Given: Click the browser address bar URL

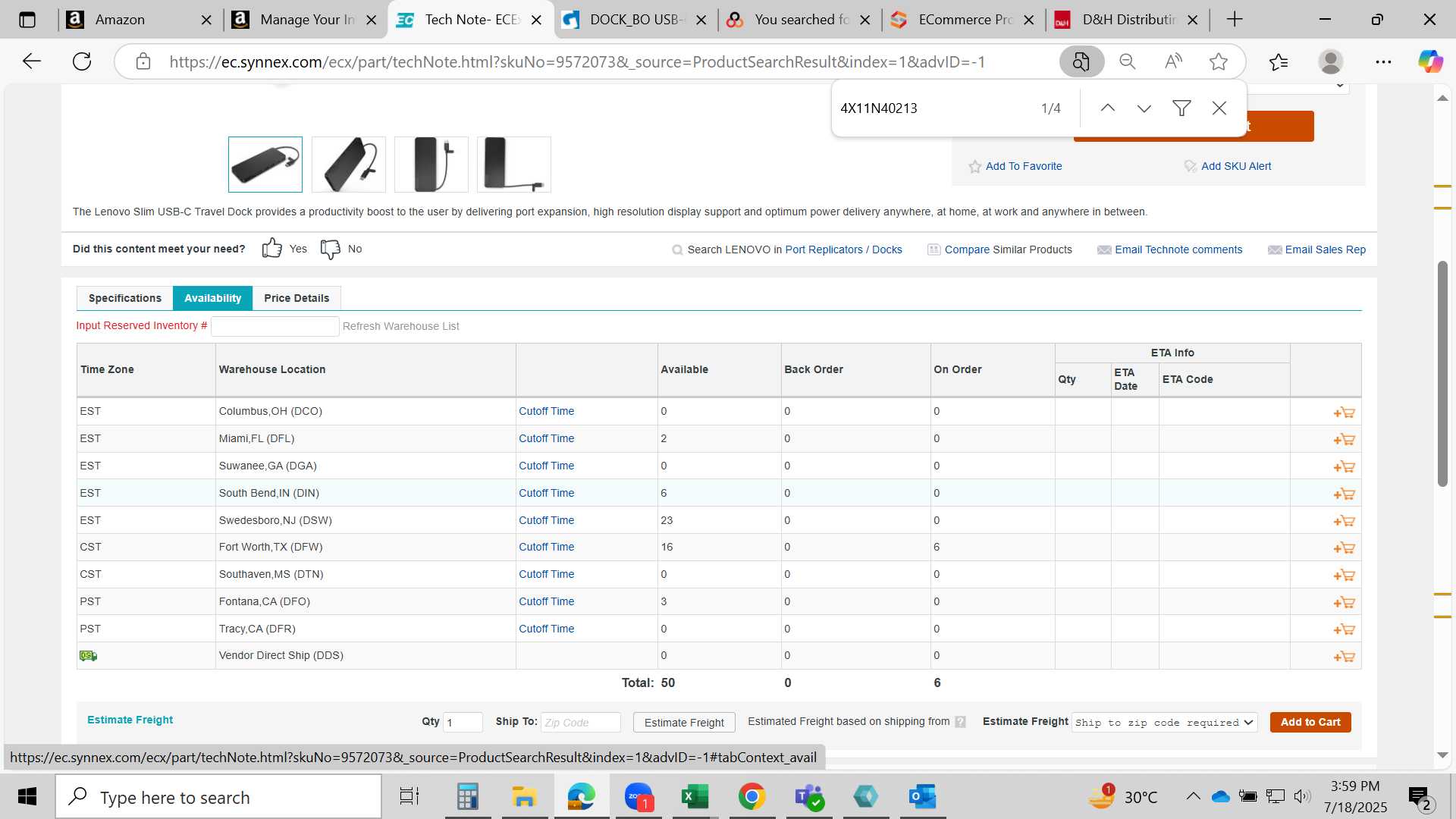Looking at the screenshot, I should click(x=576, y=62).
